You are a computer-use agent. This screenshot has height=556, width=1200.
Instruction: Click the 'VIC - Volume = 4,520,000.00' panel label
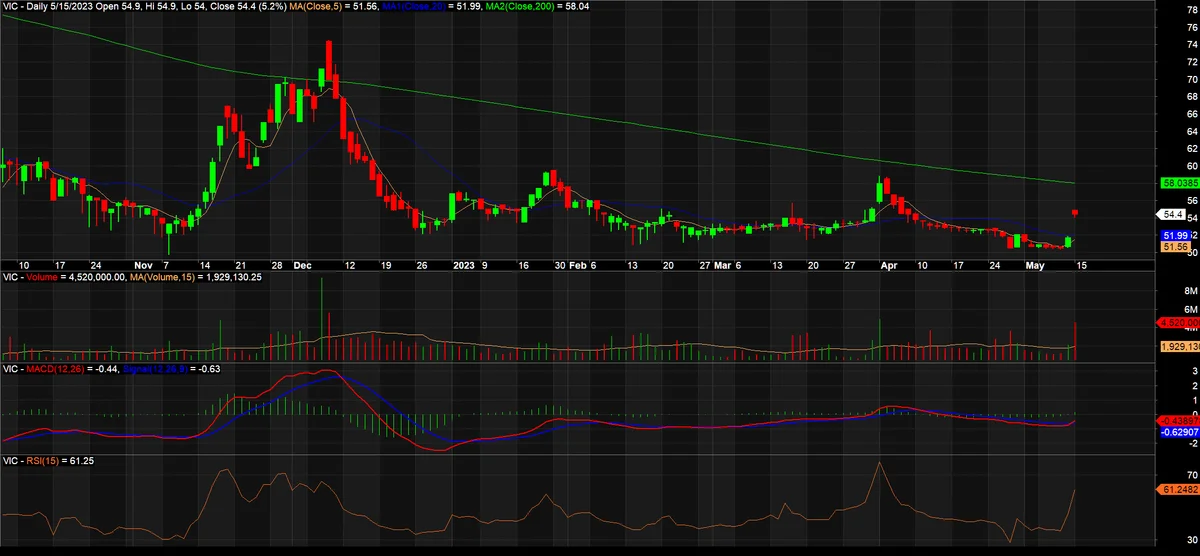click(65, 276)
